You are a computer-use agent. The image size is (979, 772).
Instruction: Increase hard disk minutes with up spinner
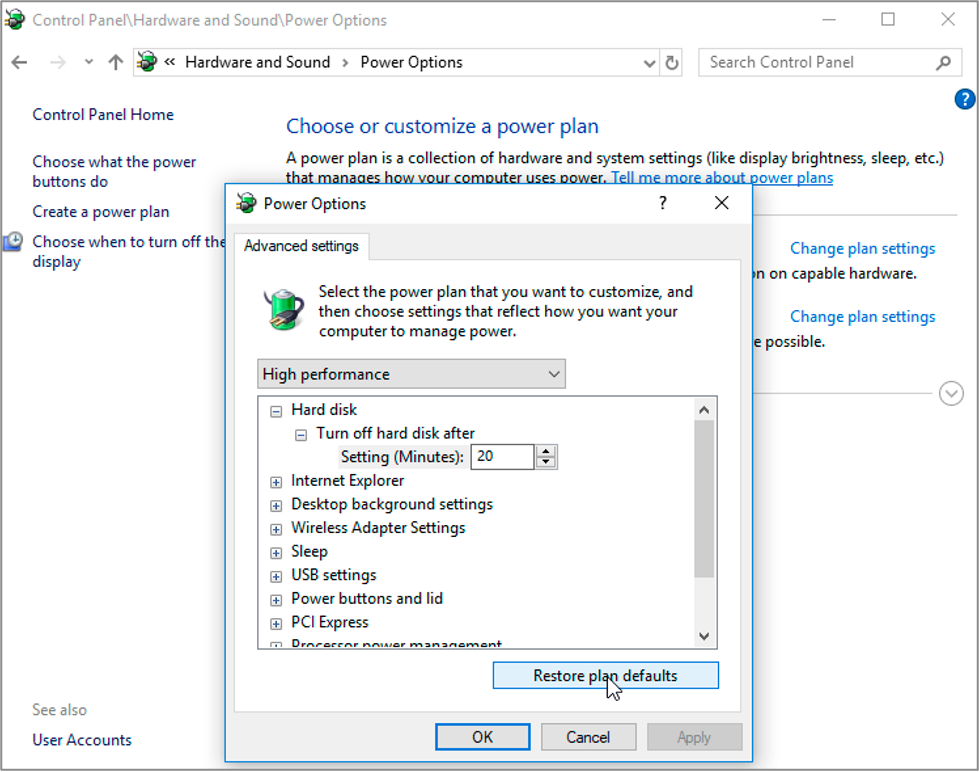click(546, 451)
